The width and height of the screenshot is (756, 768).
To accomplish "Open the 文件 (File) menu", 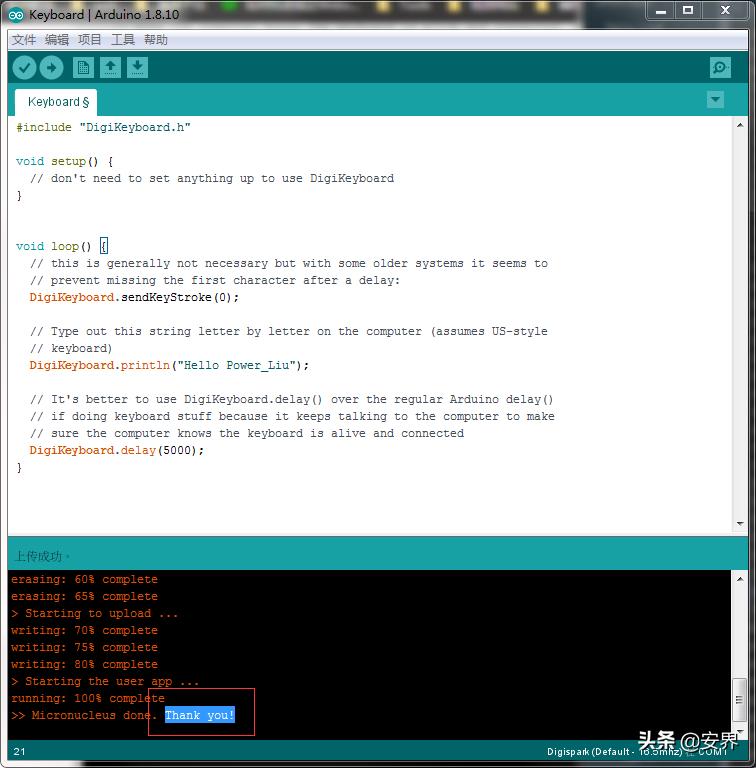I will 24,40.
